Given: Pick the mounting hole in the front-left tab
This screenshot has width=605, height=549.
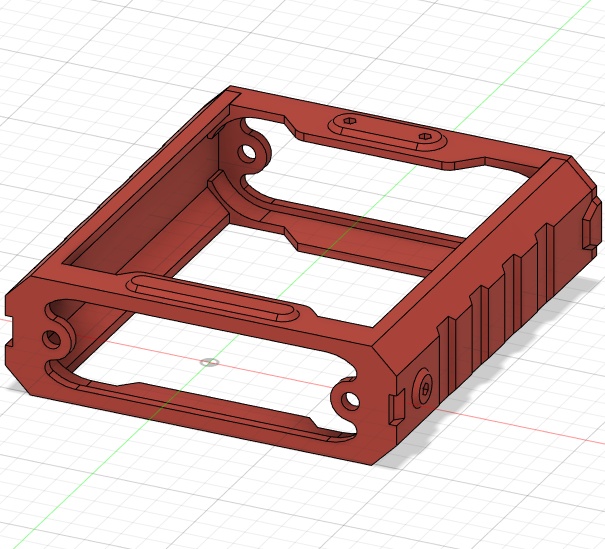Looking at the screenshot, I should coord(52,339).
